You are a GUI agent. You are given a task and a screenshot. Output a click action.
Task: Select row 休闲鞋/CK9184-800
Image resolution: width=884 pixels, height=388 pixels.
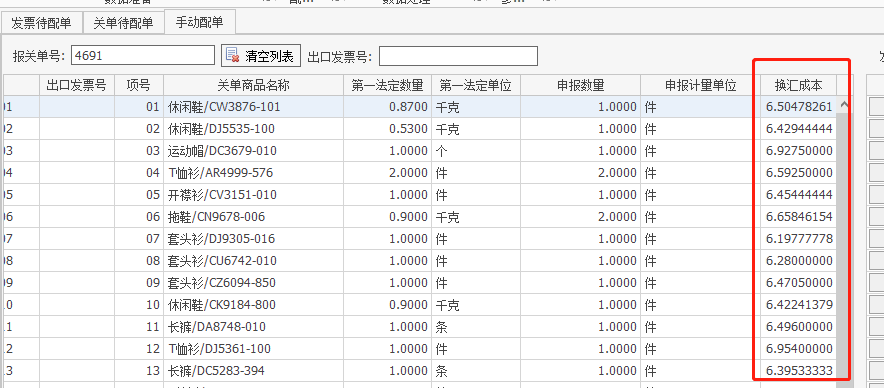point(420,305)
